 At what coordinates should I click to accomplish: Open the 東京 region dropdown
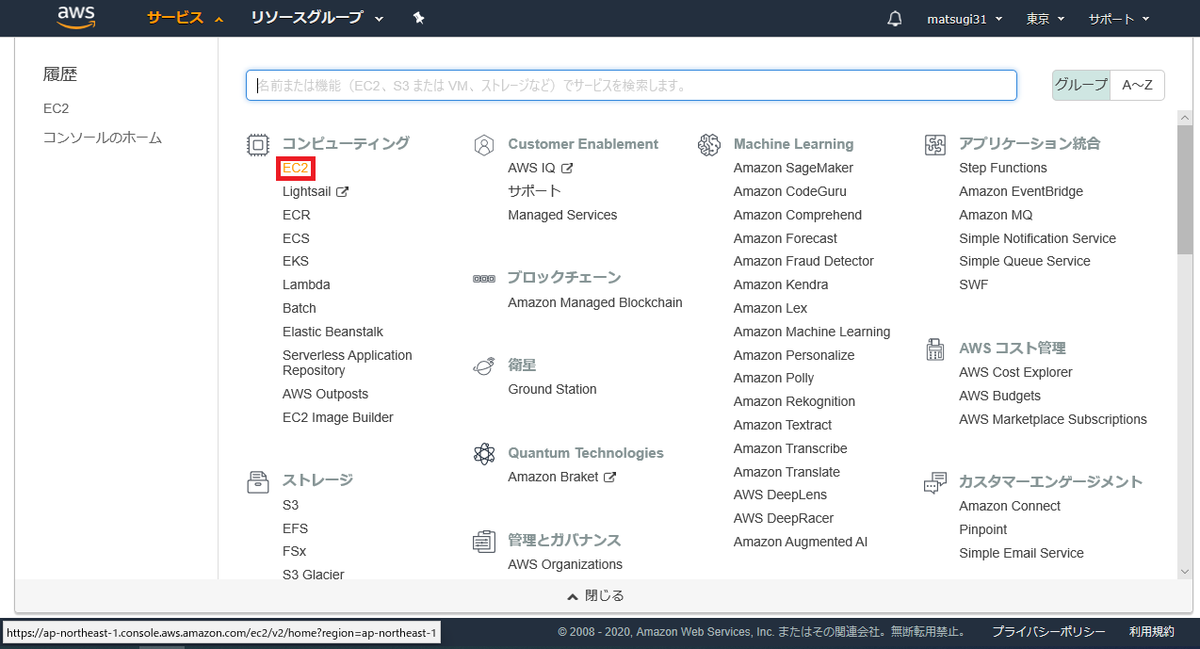pyautogui.click(x=1045, y=18)
